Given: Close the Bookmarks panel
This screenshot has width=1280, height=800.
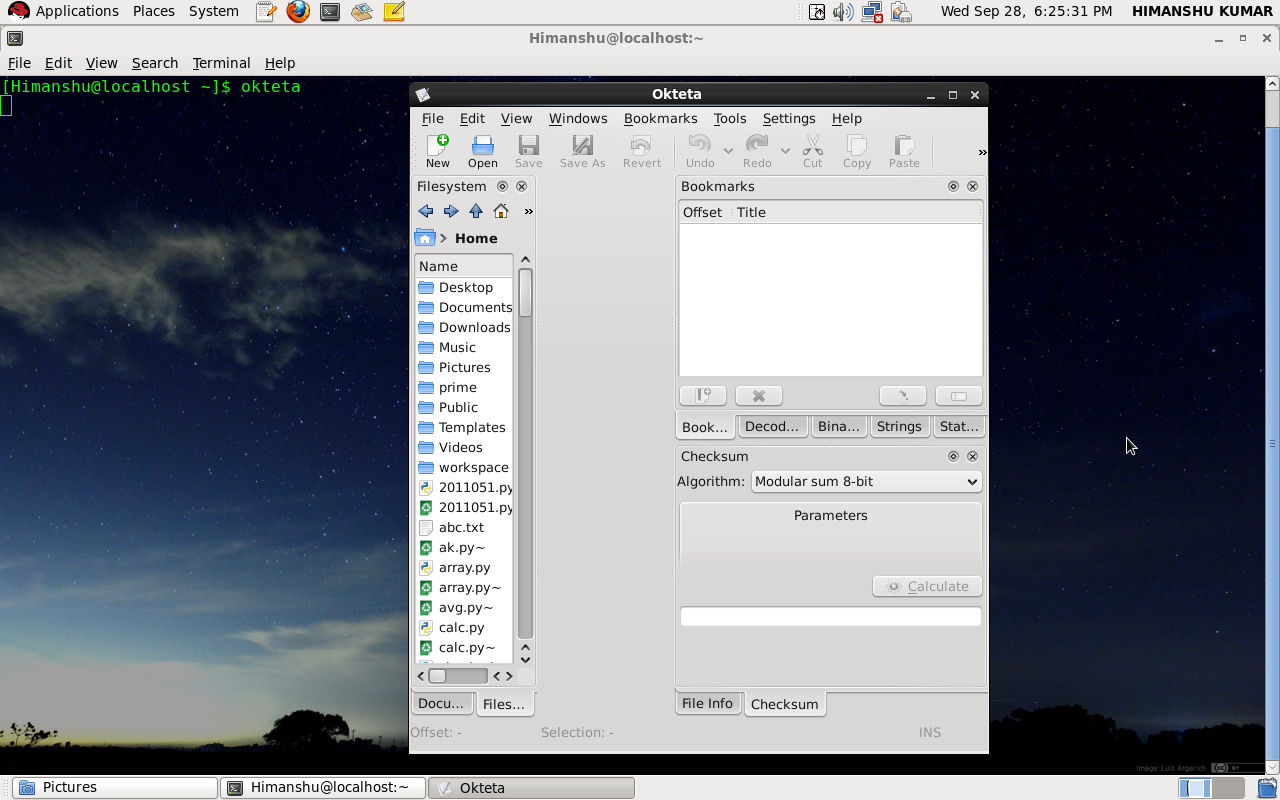Looking at the screenshot, I should 972,186.
